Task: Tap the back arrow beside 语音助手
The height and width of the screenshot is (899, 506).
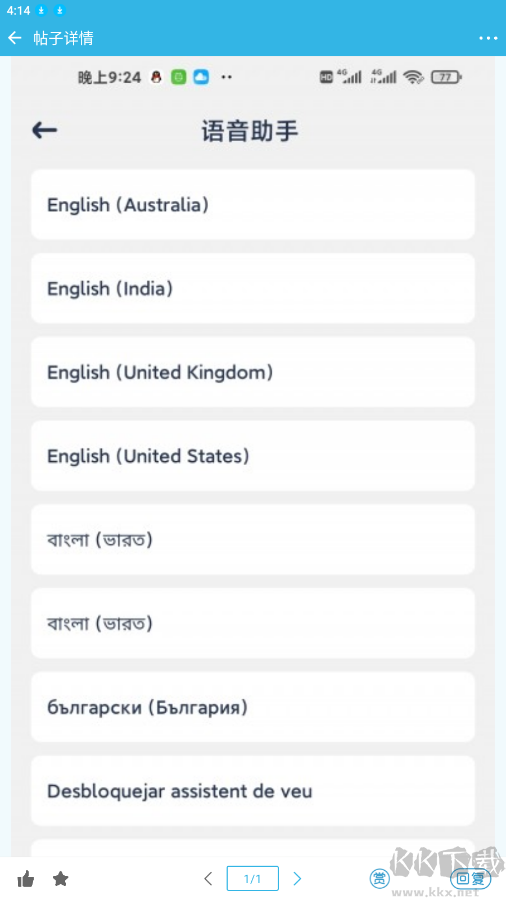Action: 45,130
